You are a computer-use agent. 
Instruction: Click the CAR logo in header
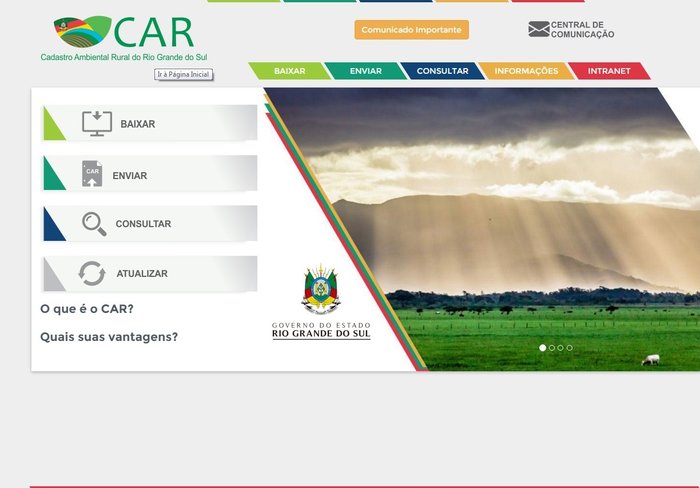(x=124, y=37)
